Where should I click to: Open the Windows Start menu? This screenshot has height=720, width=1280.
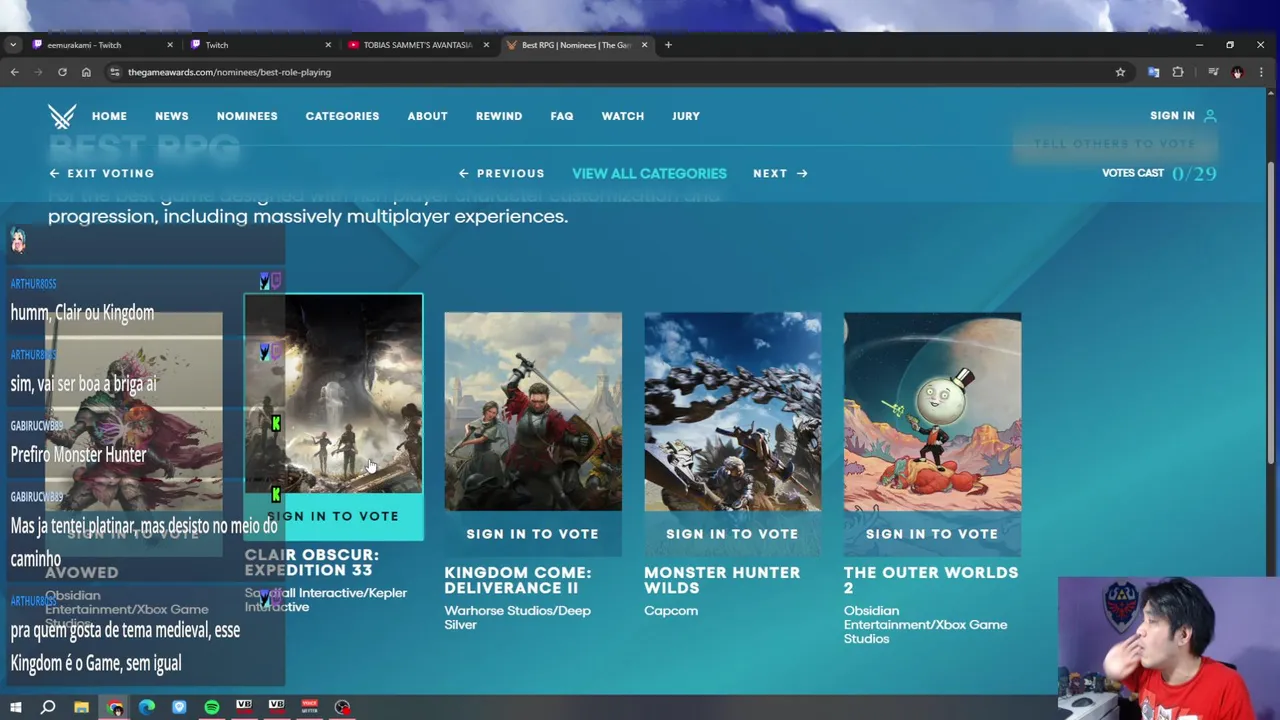coord(15,708)
